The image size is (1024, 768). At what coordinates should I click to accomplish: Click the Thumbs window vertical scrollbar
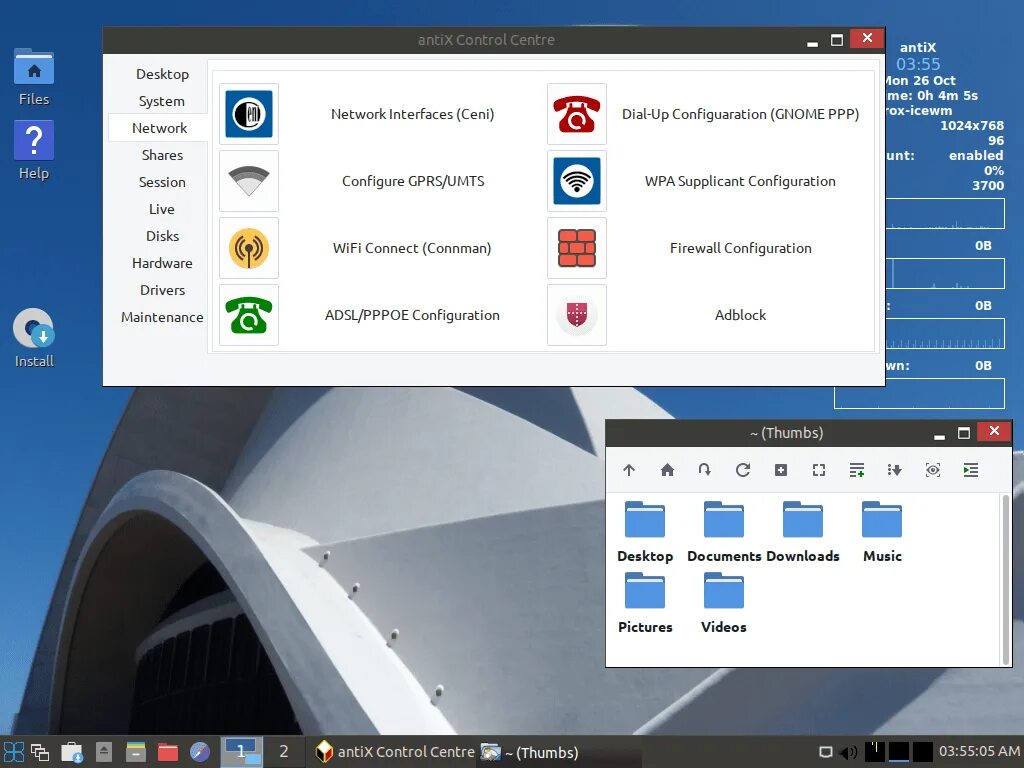coord(1005,579)
